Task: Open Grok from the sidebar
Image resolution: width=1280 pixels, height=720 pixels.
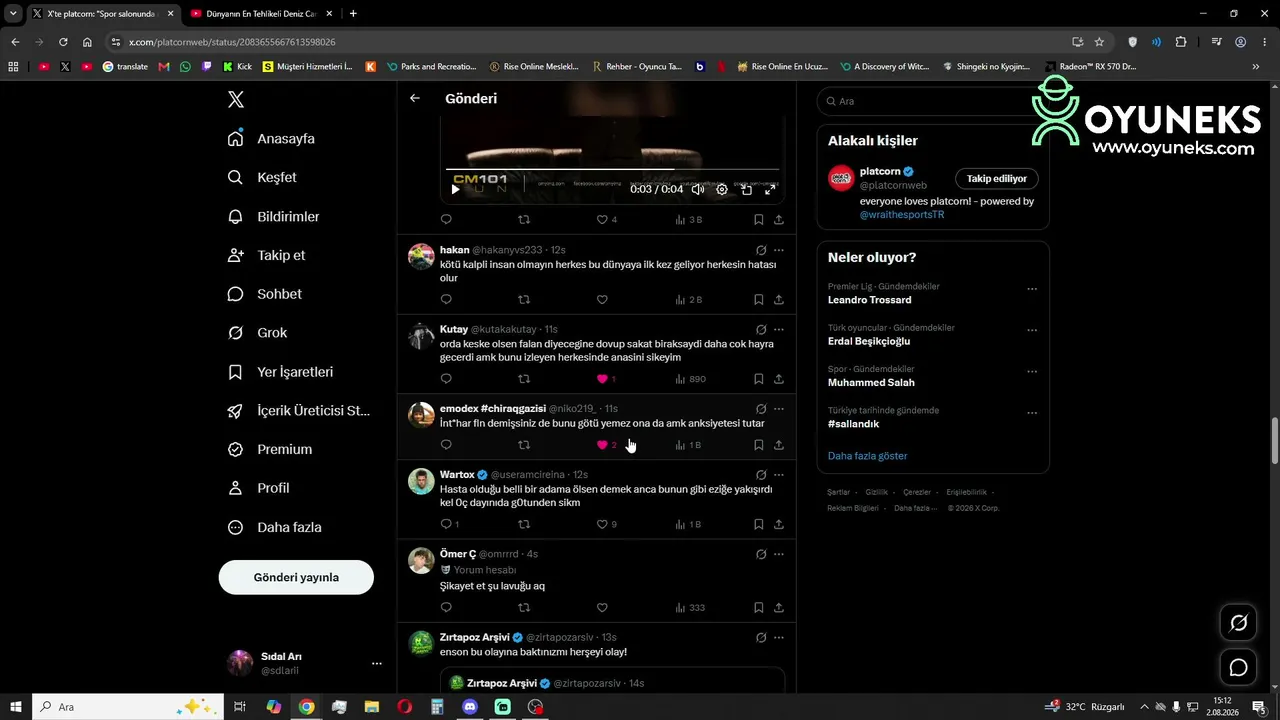Action: [x=258, y=333]
